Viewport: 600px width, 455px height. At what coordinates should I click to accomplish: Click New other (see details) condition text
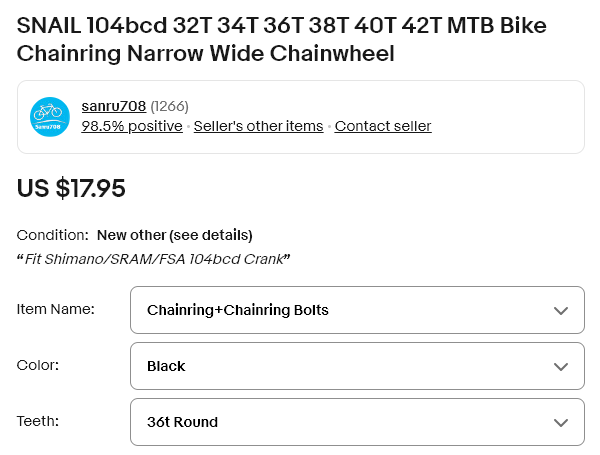(174, 235)
